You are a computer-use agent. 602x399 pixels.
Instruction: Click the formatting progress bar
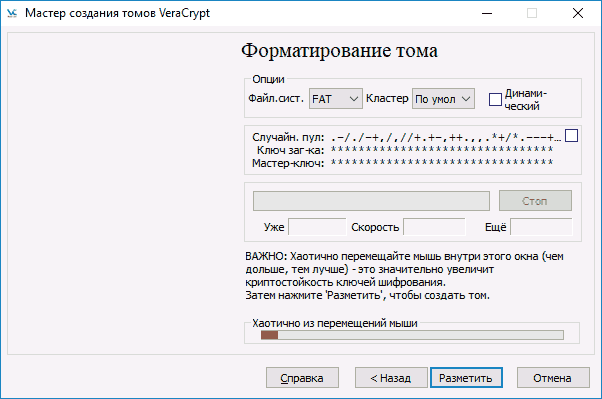371,201
